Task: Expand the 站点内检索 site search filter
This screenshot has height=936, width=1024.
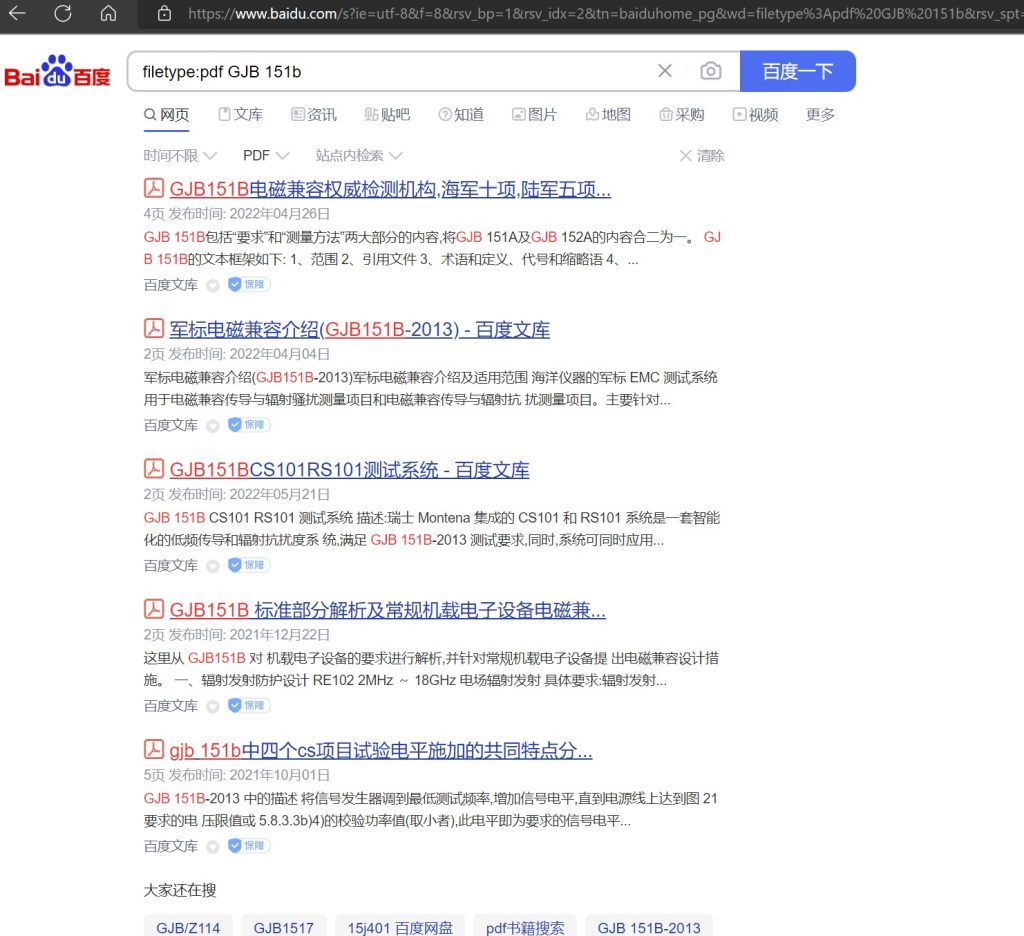Action: click(x=359, y=155)
